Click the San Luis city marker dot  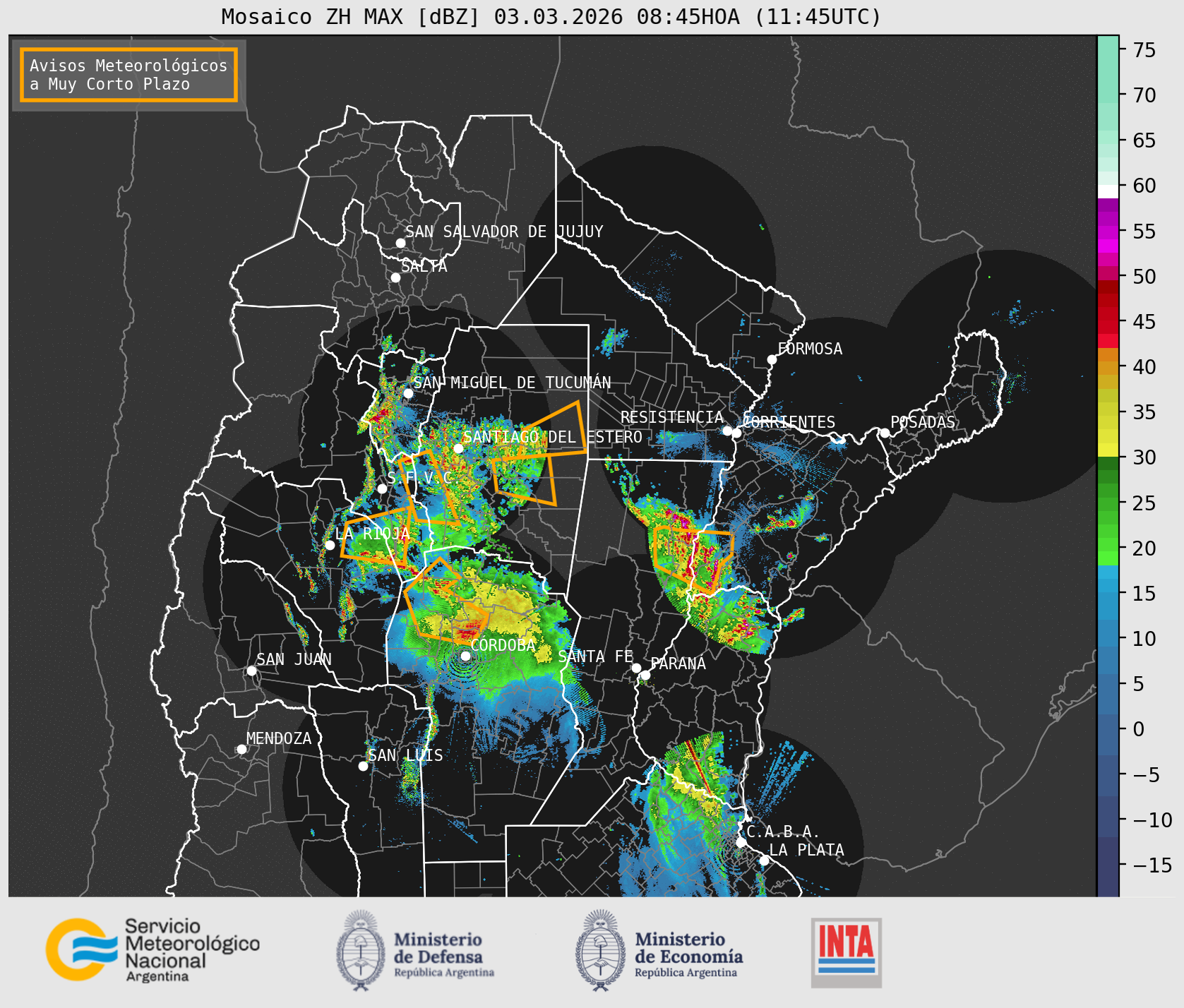coord(363,766)
